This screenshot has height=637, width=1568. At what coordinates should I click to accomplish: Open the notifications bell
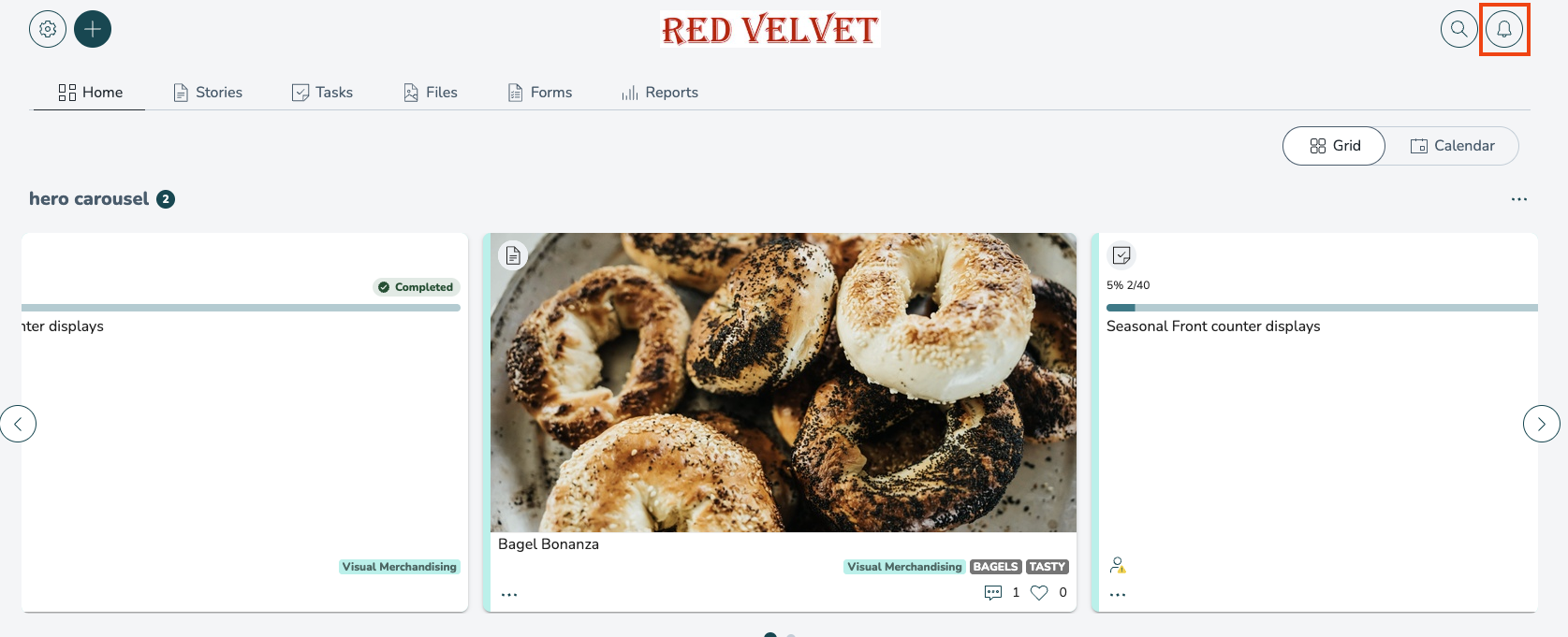(x=1504, y=29)
